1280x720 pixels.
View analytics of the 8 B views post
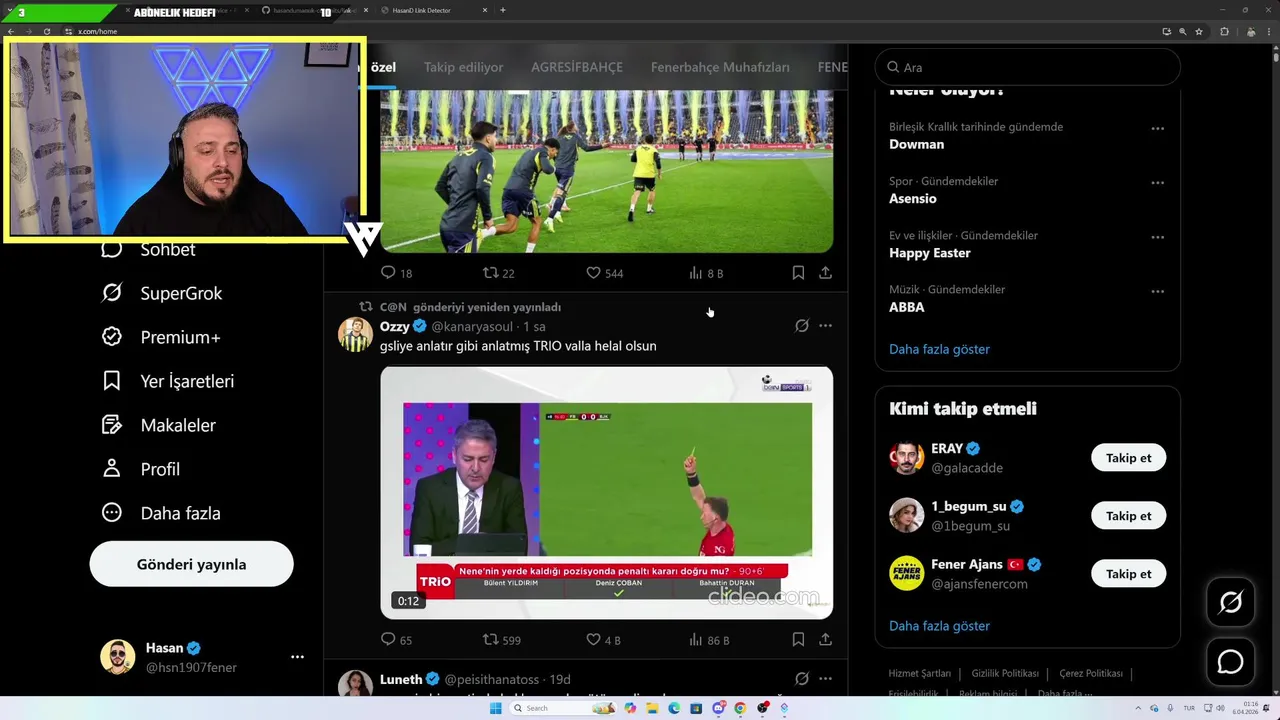(706, 273)
